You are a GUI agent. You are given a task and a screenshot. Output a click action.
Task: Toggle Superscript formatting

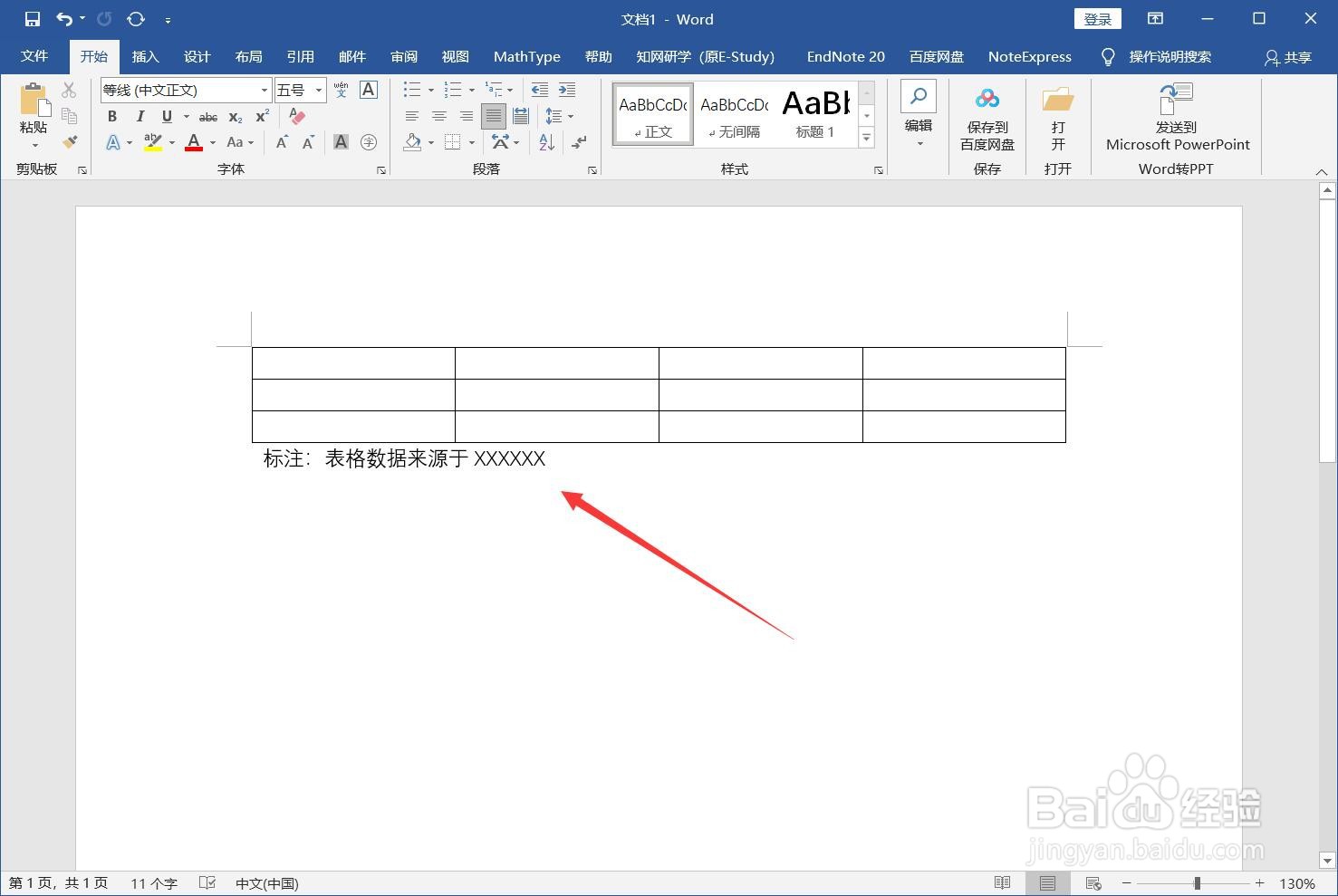tap(263, 117)
